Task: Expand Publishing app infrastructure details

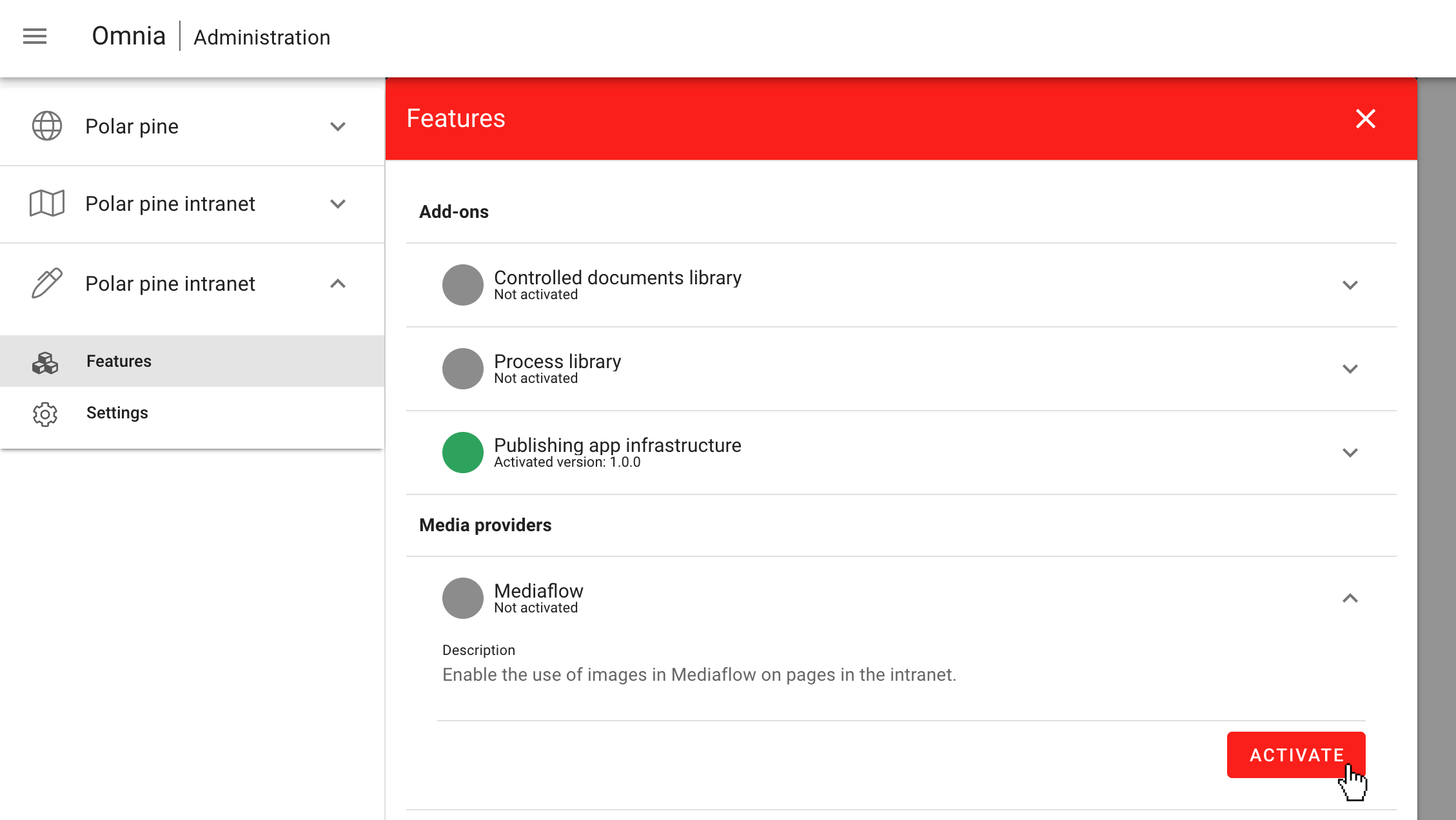Action: [1350, 453]
